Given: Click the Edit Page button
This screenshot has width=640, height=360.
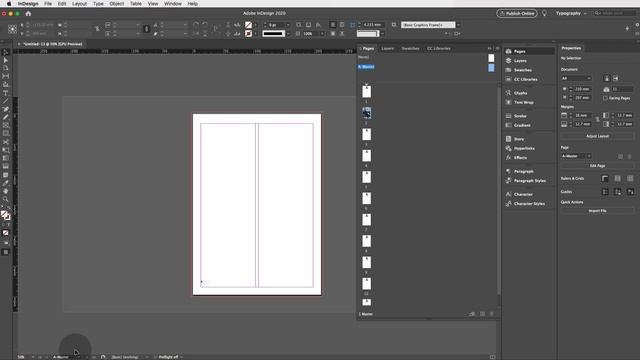Looking at the screenshot, I should pyautogui.click(x=598, y=166).
